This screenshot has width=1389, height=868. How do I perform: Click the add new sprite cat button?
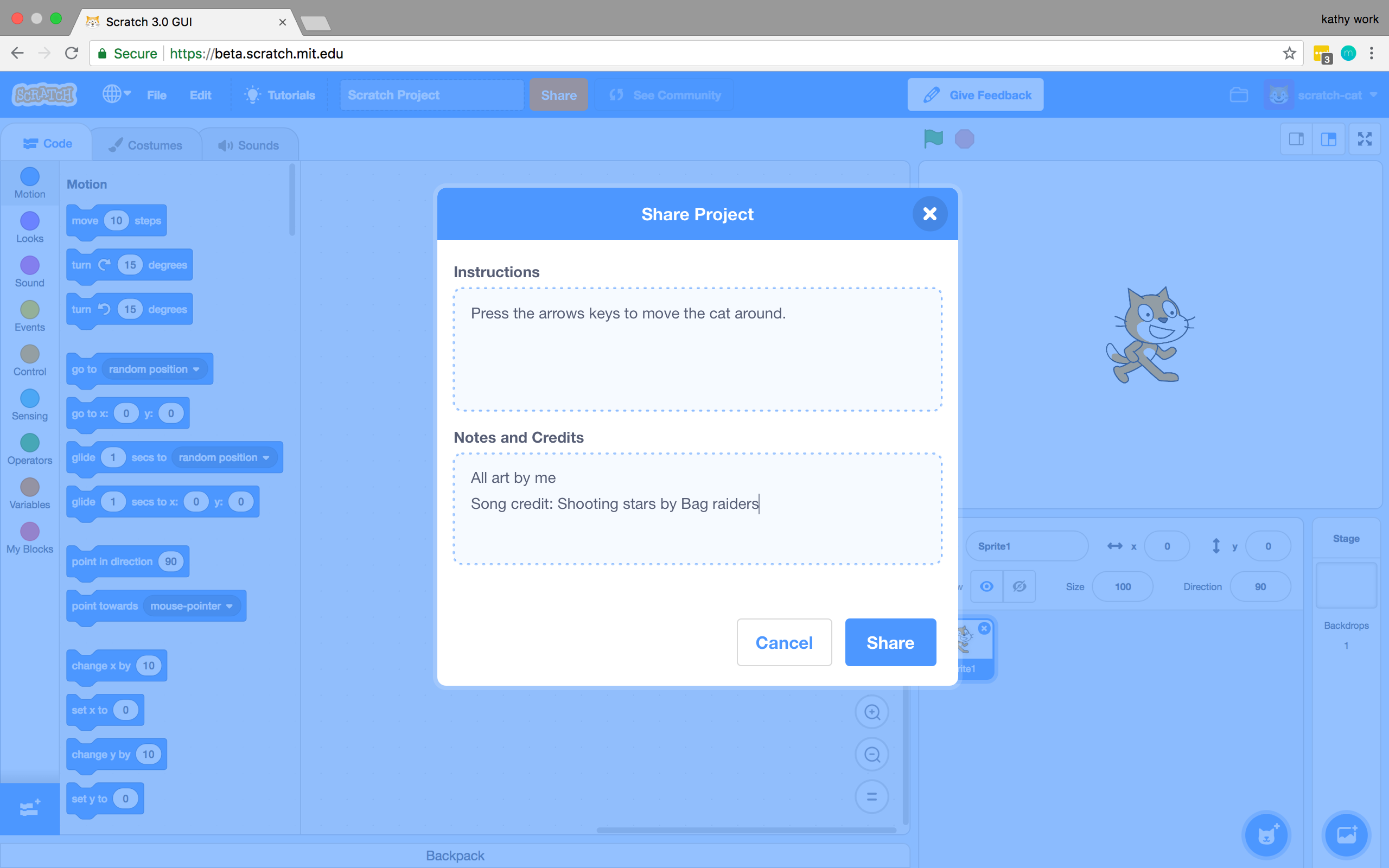[1267, 834]
